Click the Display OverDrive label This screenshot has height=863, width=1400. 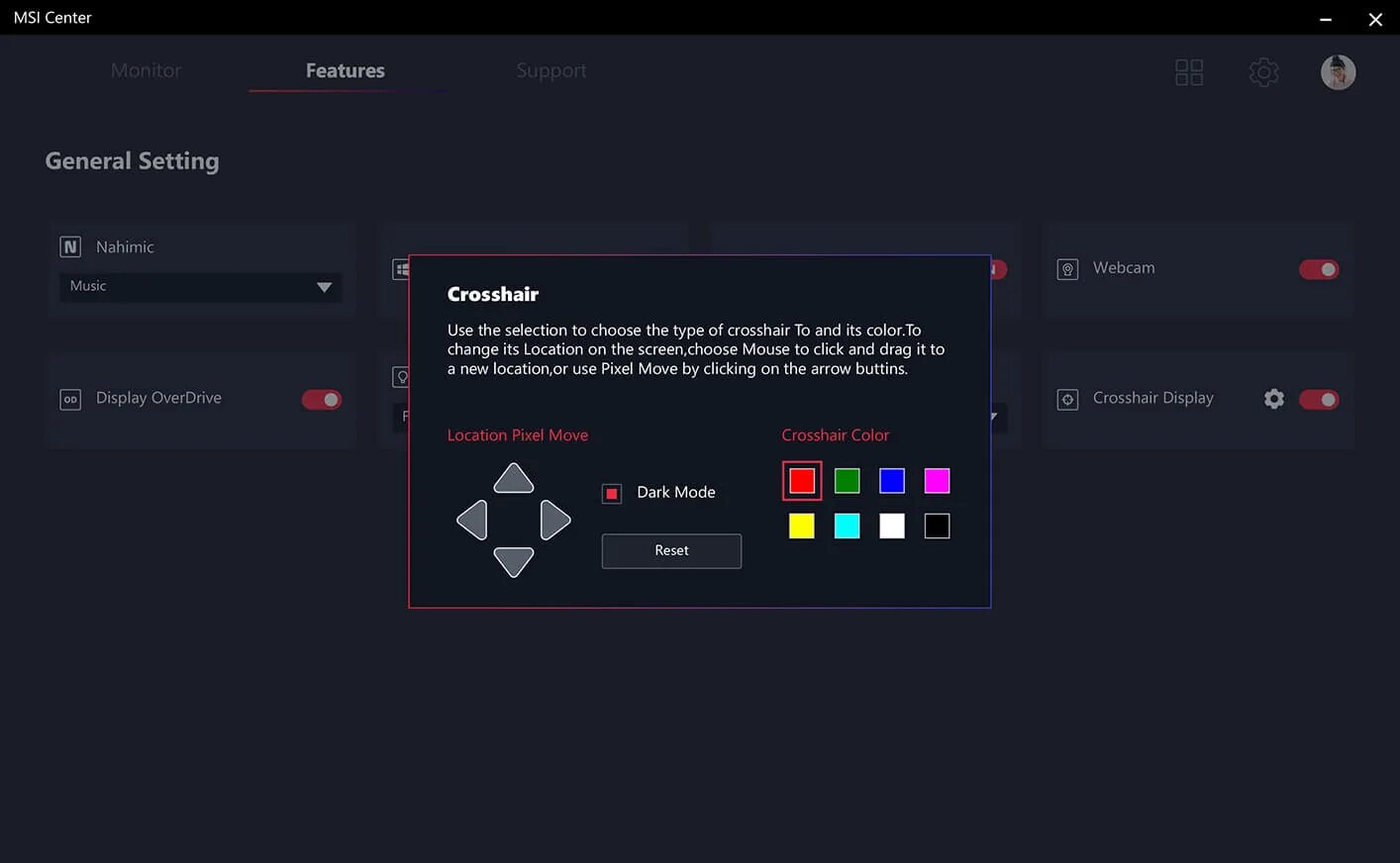point(158,398)
